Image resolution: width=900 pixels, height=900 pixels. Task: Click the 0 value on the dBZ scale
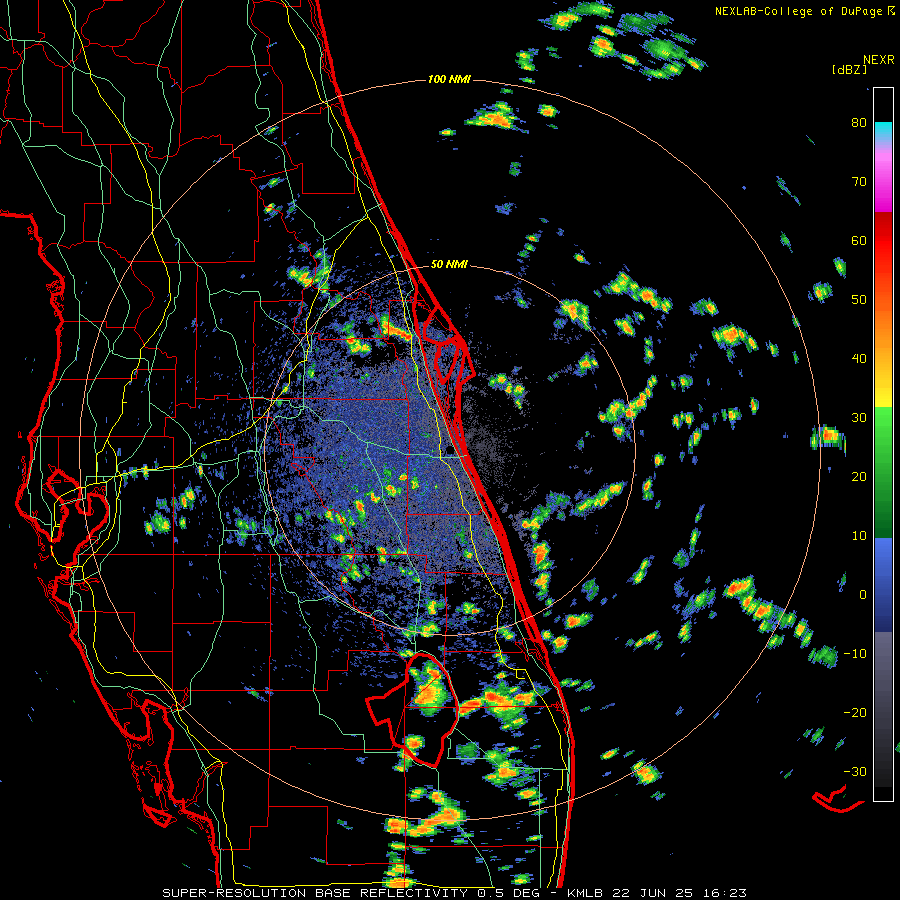coord(863,595)
